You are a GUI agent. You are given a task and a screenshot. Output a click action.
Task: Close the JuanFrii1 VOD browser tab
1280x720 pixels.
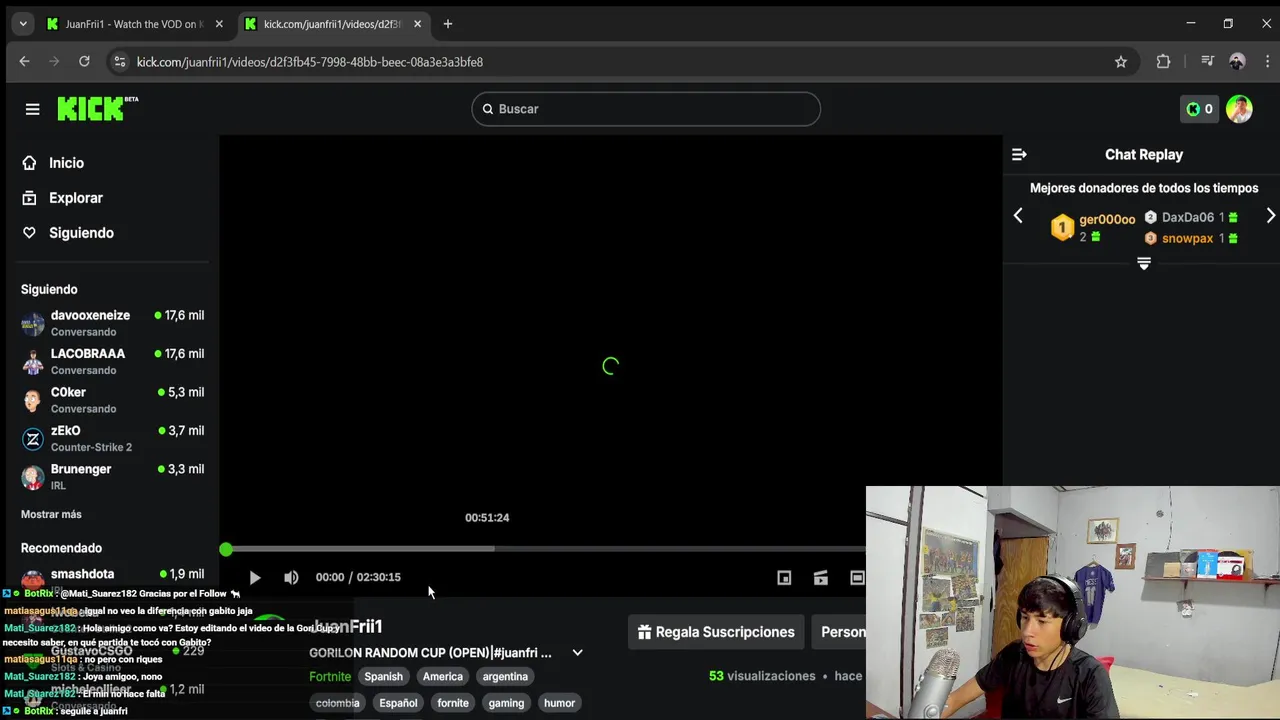tap(219, 24)
